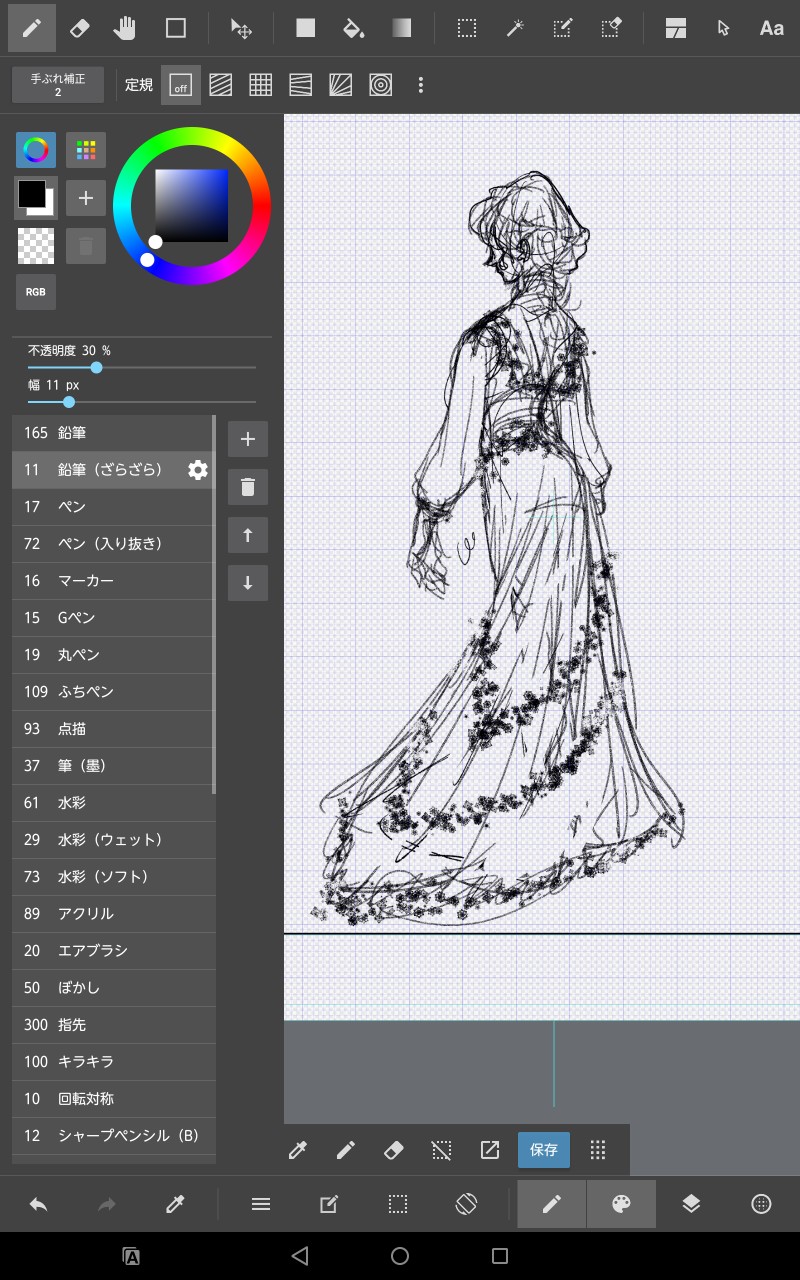Open the layers panel

point(691,1205)
